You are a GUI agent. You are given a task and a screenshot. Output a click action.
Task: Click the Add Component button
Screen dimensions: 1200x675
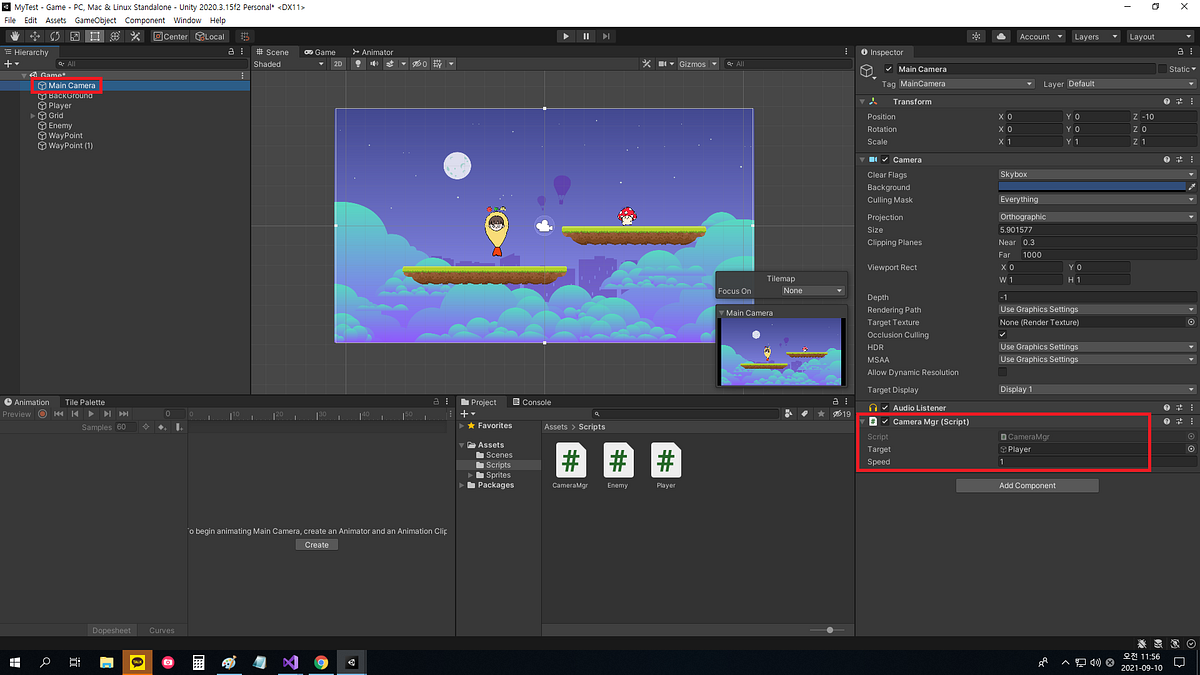pyautogui.click(x=1026, y=485)
